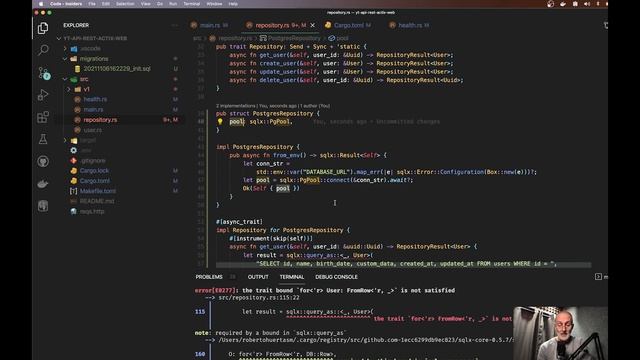The image size is (640, 360).
Task: Open Explorer more actions ellipsis
Action: pos(175,25)
